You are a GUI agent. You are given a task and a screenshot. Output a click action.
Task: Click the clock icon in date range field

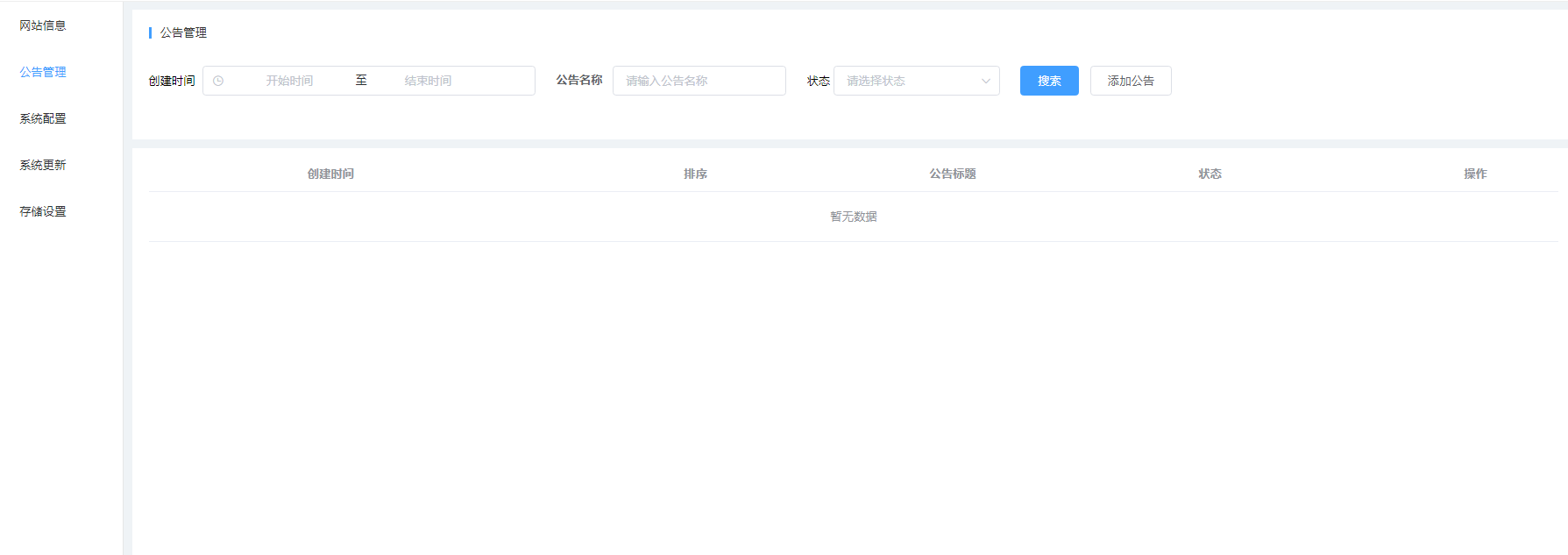coord(218,81)
